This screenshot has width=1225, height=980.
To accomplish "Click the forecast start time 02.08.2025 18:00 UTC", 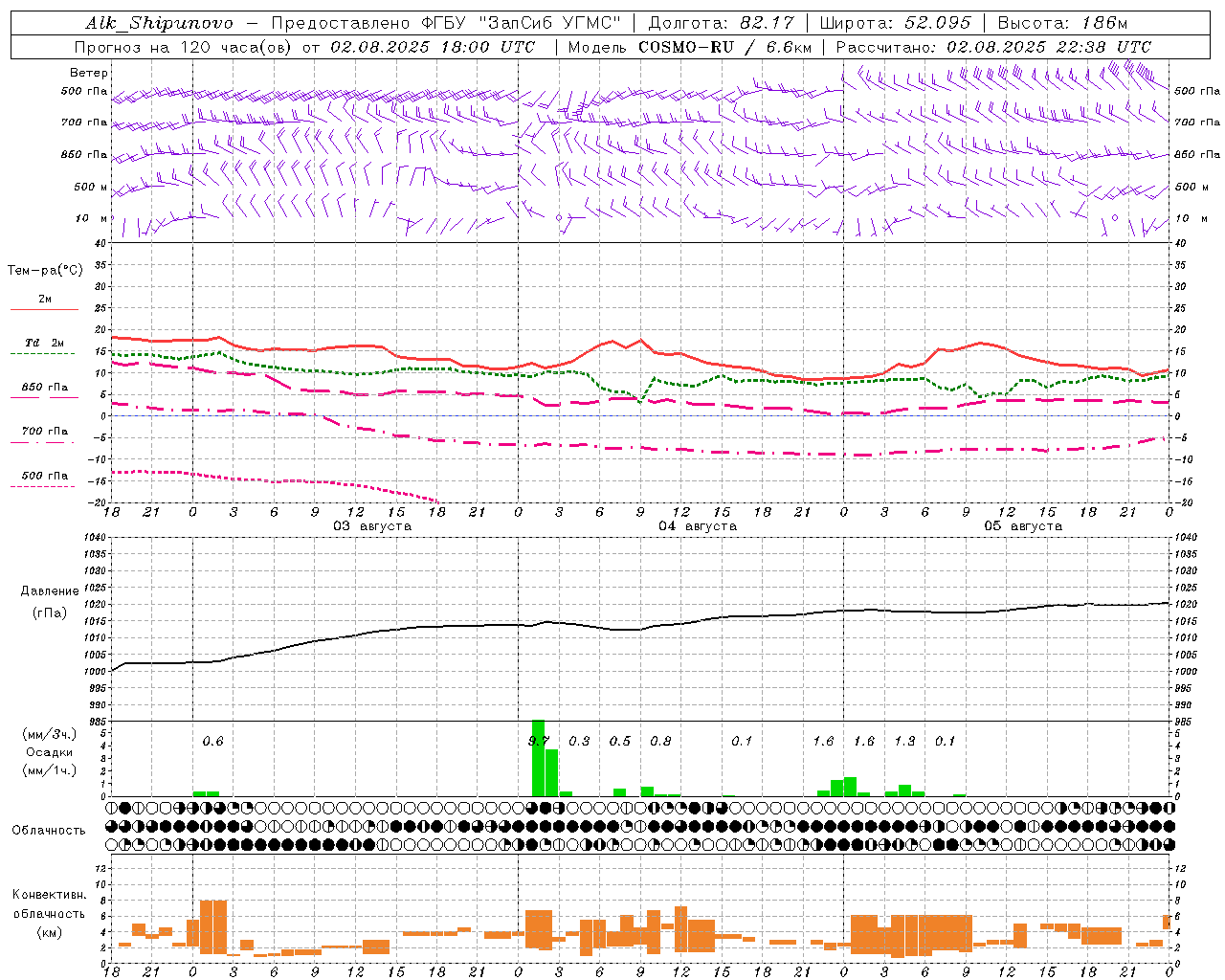I will click(x=433, y=47).
